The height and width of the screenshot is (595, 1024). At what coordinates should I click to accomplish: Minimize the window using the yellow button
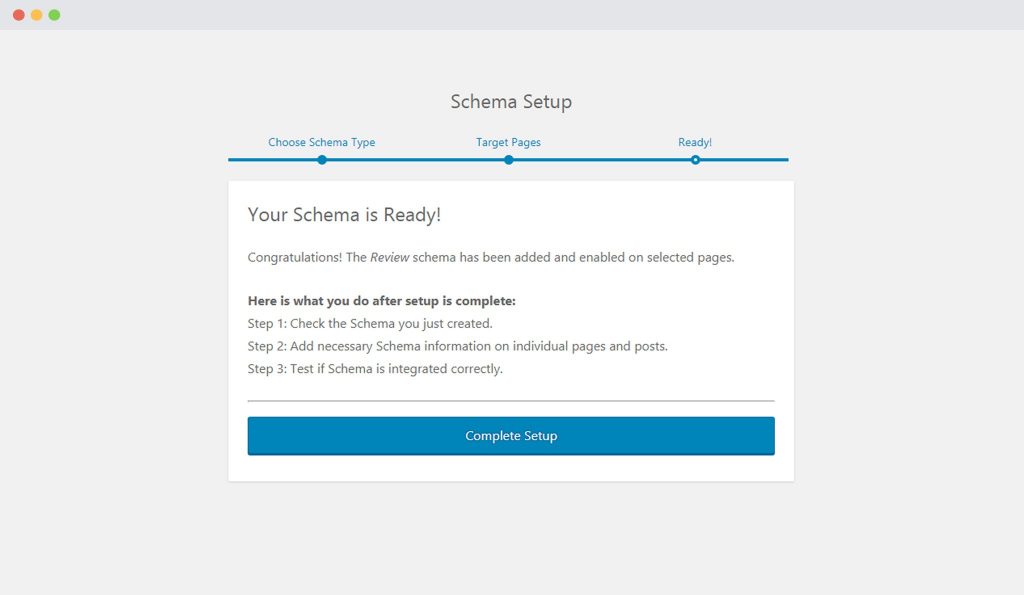click(37, 15)
